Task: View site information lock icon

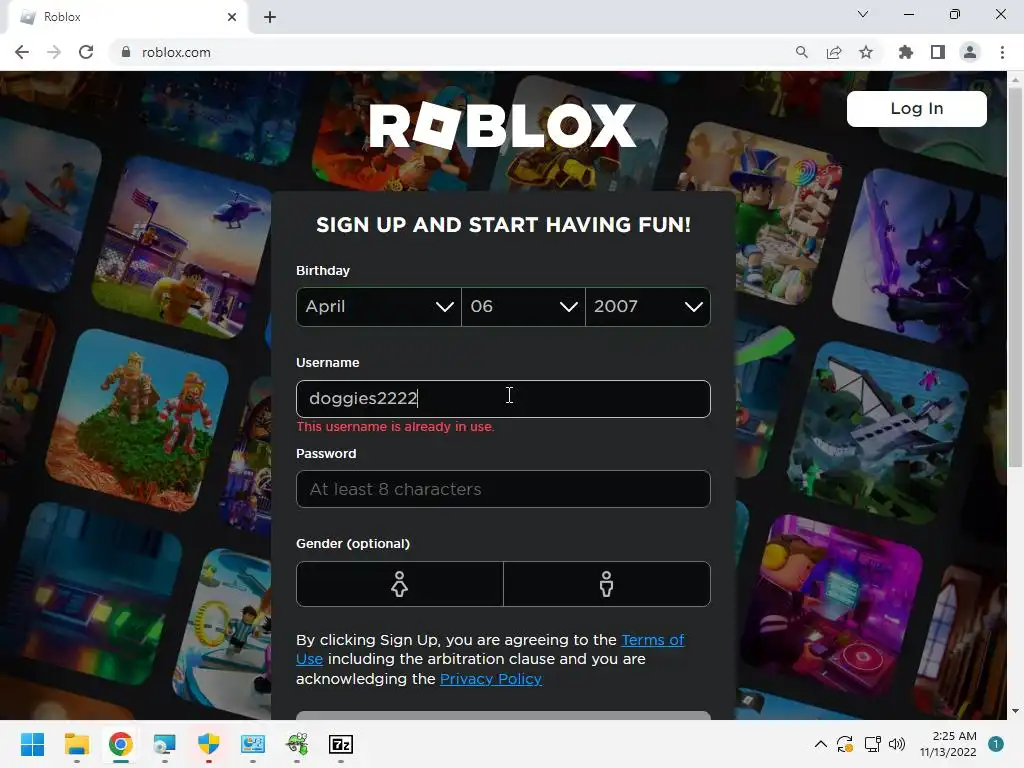Action: pyautogui.click(x=126, y=52)
